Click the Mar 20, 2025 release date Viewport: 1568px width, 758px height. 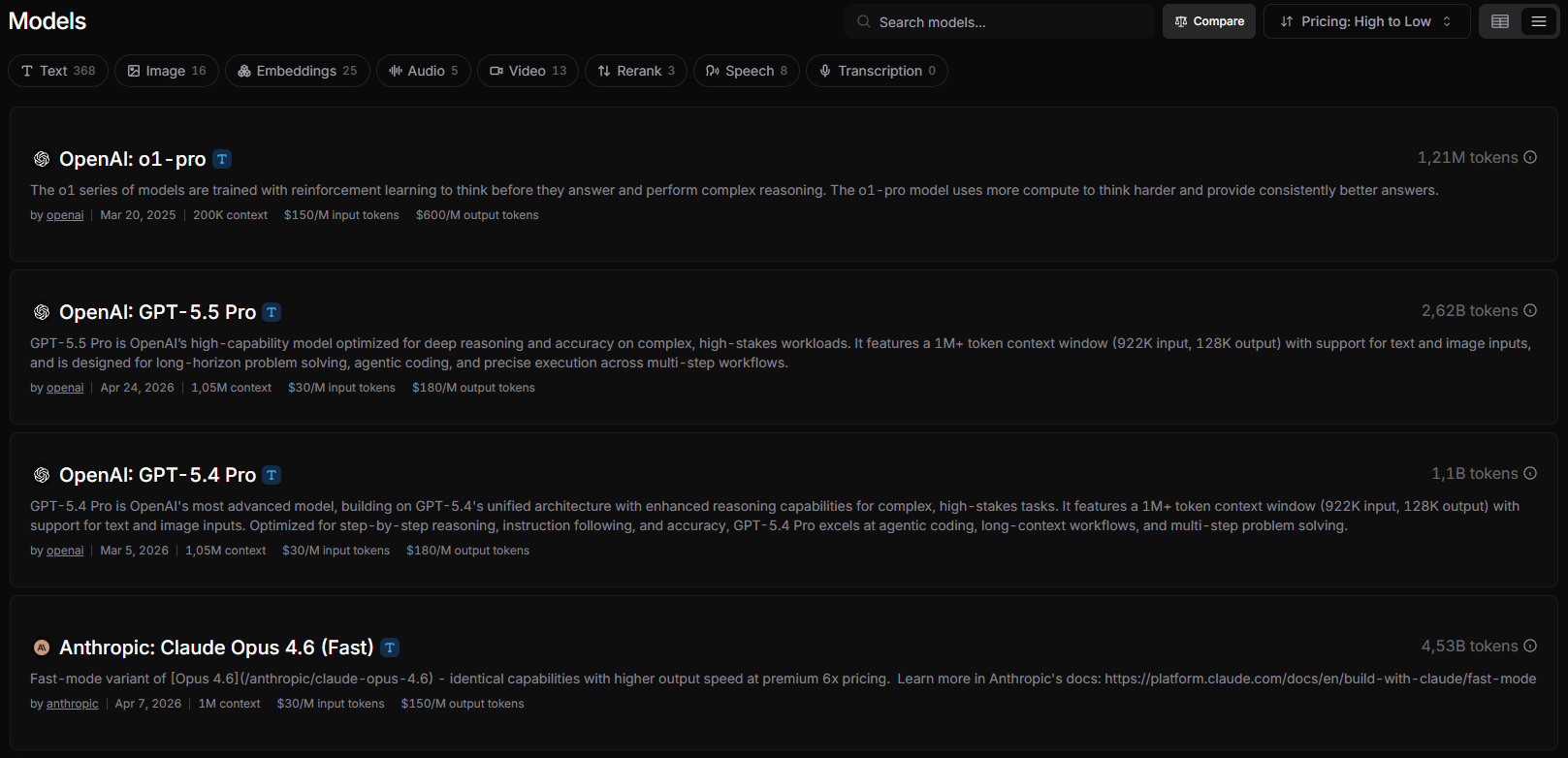tap(139, 215)
